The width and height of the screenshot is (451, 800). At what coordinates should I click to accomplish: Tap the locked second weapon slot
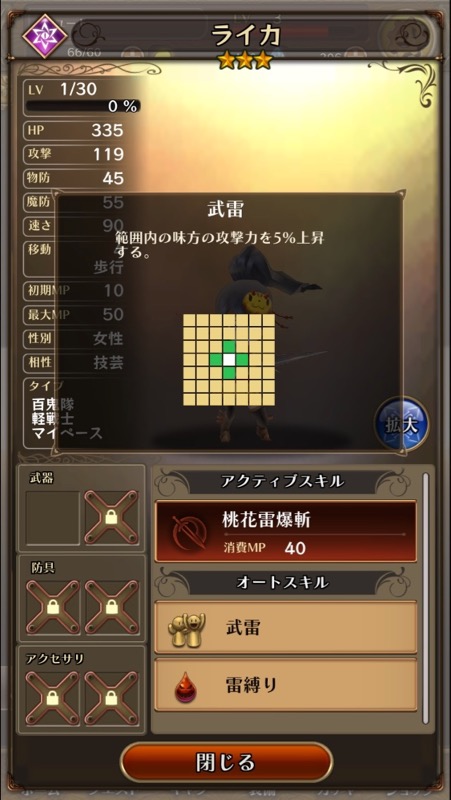point(111,518)
